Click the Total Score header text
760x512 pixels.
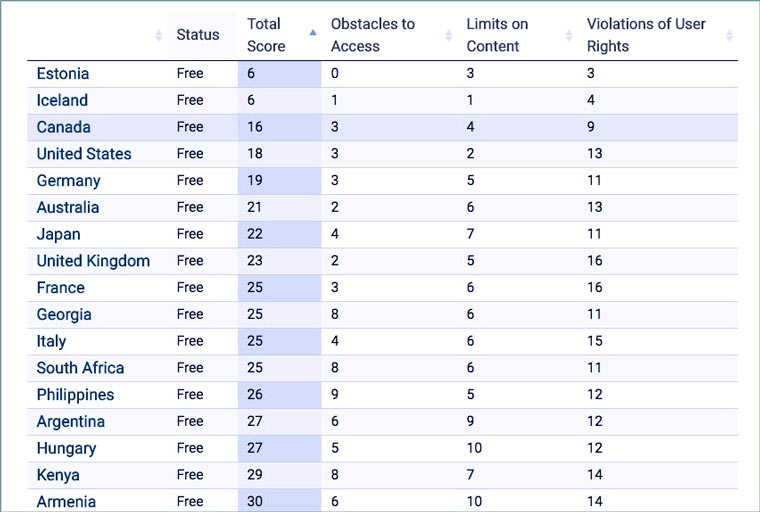[266, 35]
